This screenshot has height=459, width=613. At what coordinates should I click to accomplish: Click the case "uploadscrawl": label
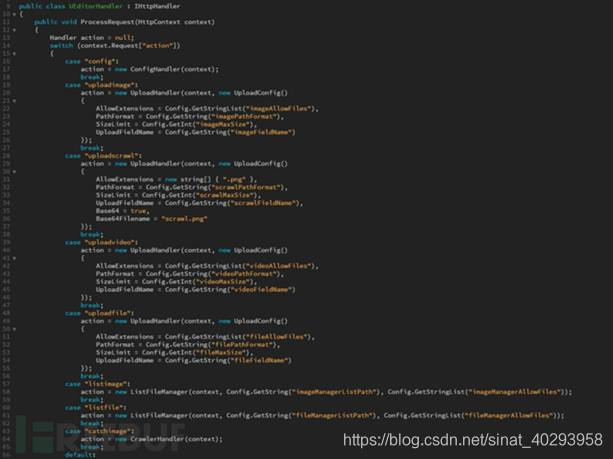104,156
